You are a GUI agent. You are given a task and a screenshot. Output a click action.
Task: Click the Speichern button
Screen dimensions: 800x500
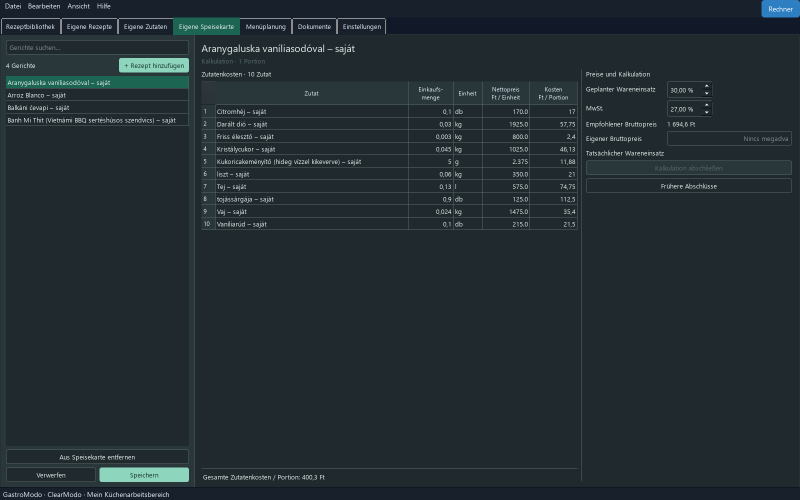[x=144, y=475]
